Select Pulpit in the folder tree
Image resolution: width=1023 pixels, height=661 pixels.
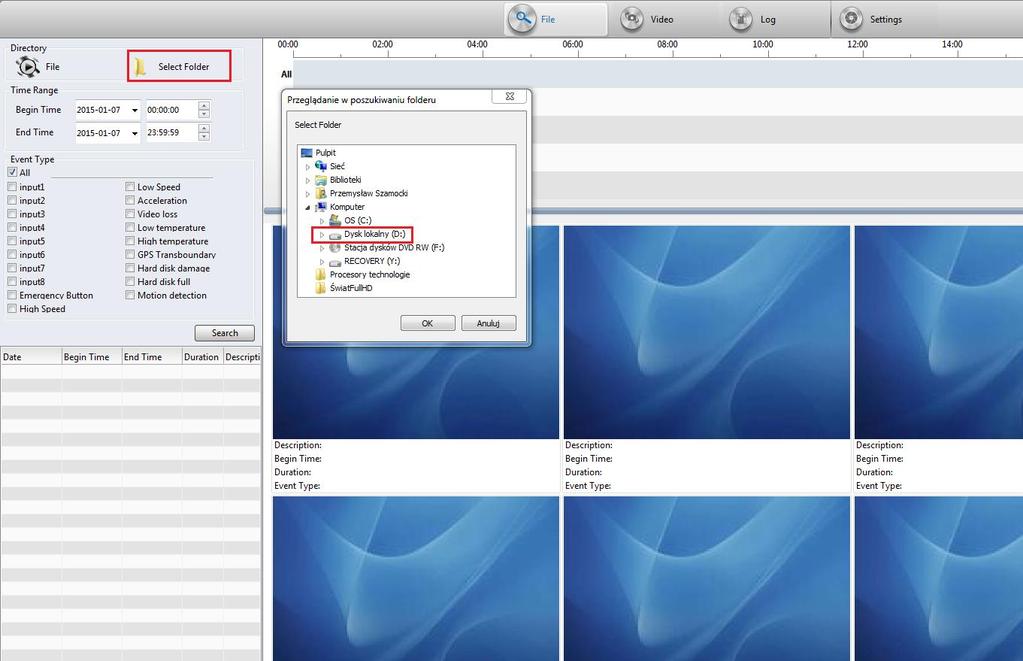pyautogui.click(x=326, y=153)
